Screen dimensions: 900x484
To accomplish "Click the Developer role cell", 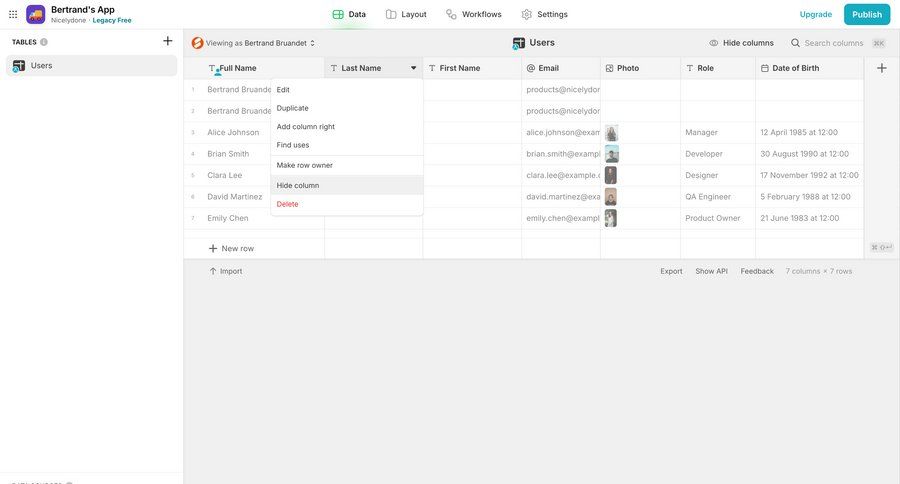I will tap(718, 154).
